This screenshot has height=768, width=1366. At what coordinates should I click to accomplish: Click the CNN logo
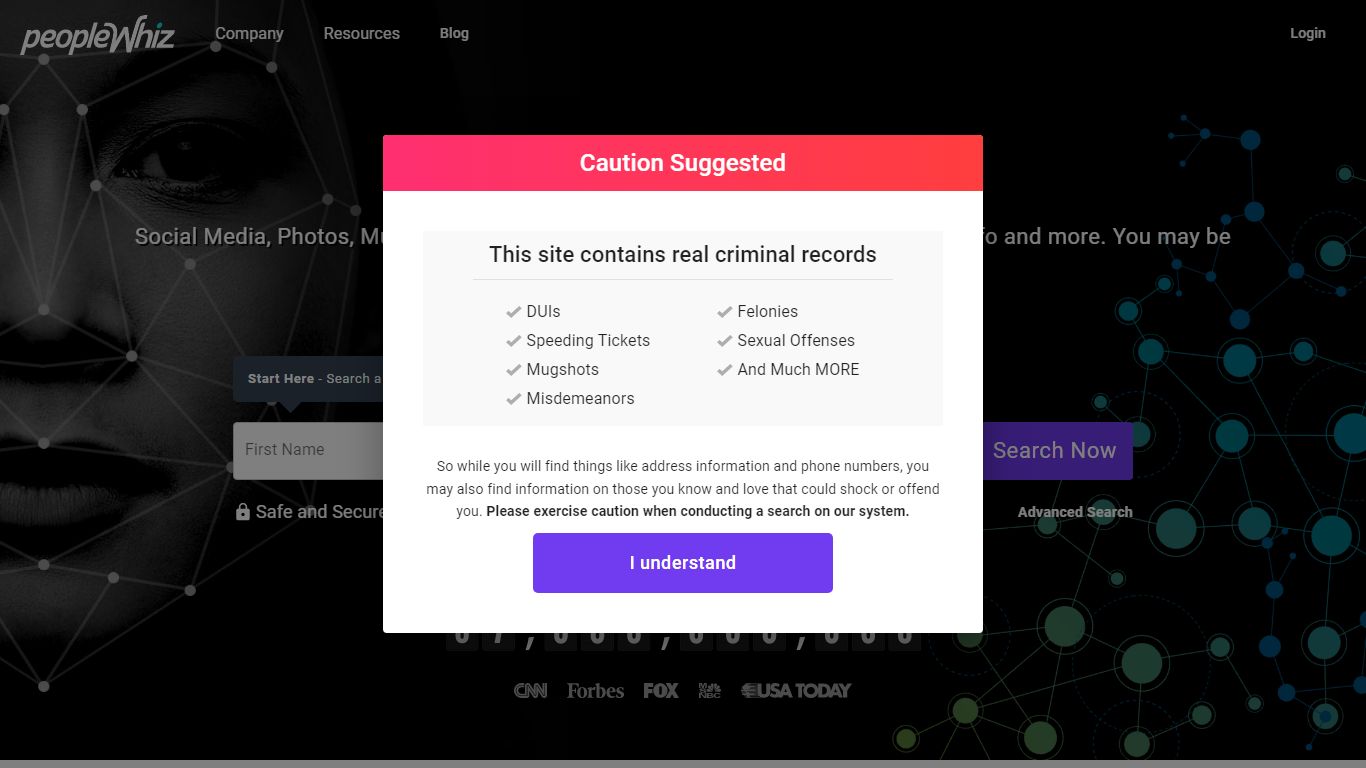click(x=530, y=690)
